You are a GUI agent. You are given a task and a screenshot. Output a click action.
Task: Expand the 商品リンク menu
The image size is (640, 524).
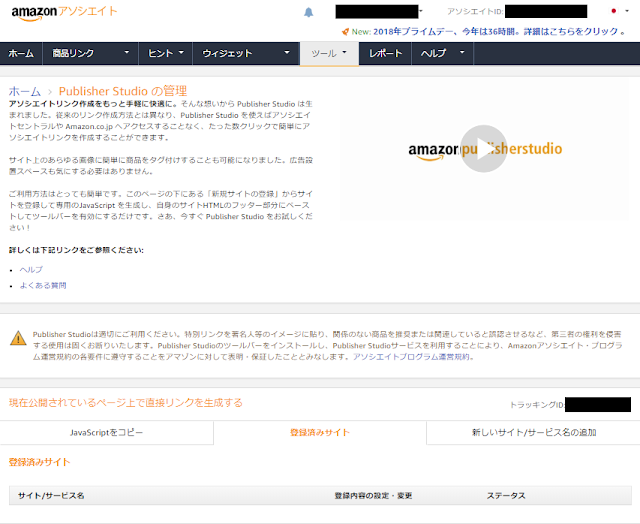[x=90, y=53]
